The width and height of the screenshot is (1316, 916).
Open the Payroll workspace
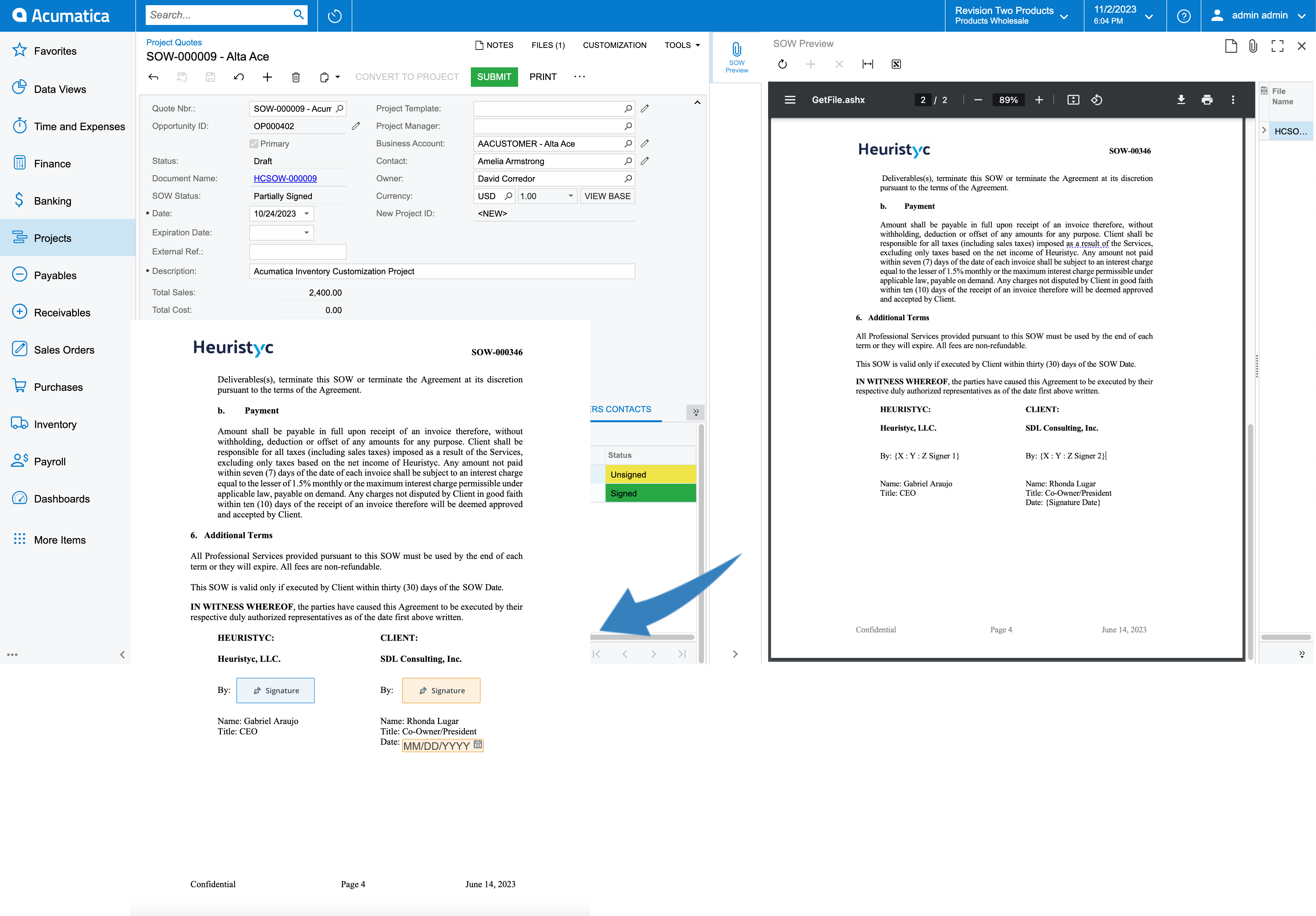pos(50,461)
